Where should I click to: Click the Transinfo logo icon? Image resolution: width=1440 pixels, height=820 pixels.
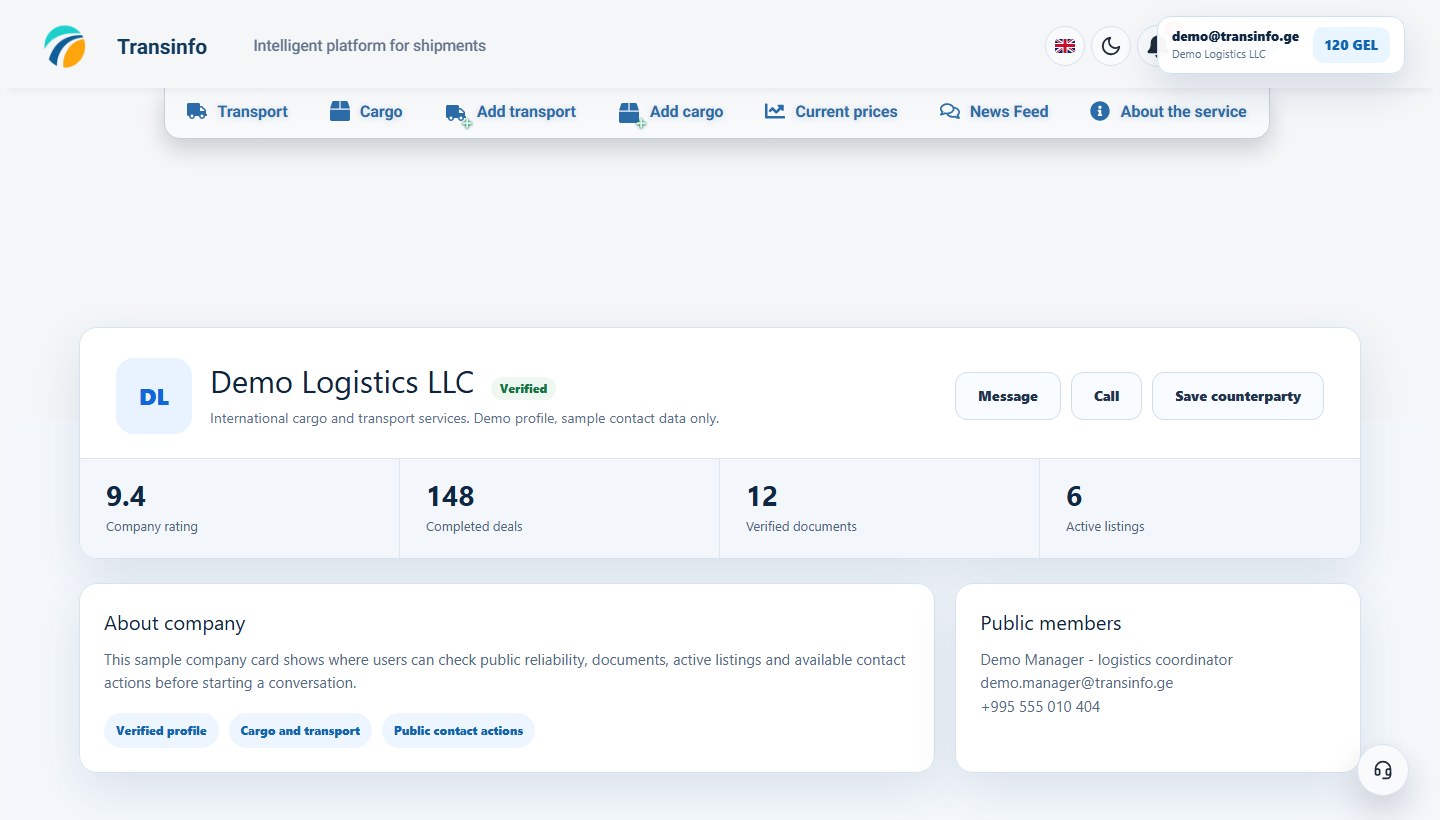[x=65, y=46]
